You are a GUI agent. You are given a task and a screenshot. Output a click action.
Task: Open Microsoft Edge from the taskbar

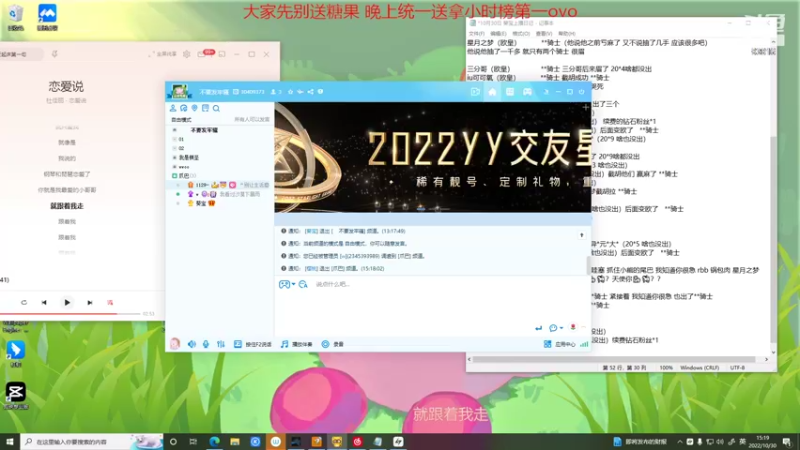coord(214,441)
